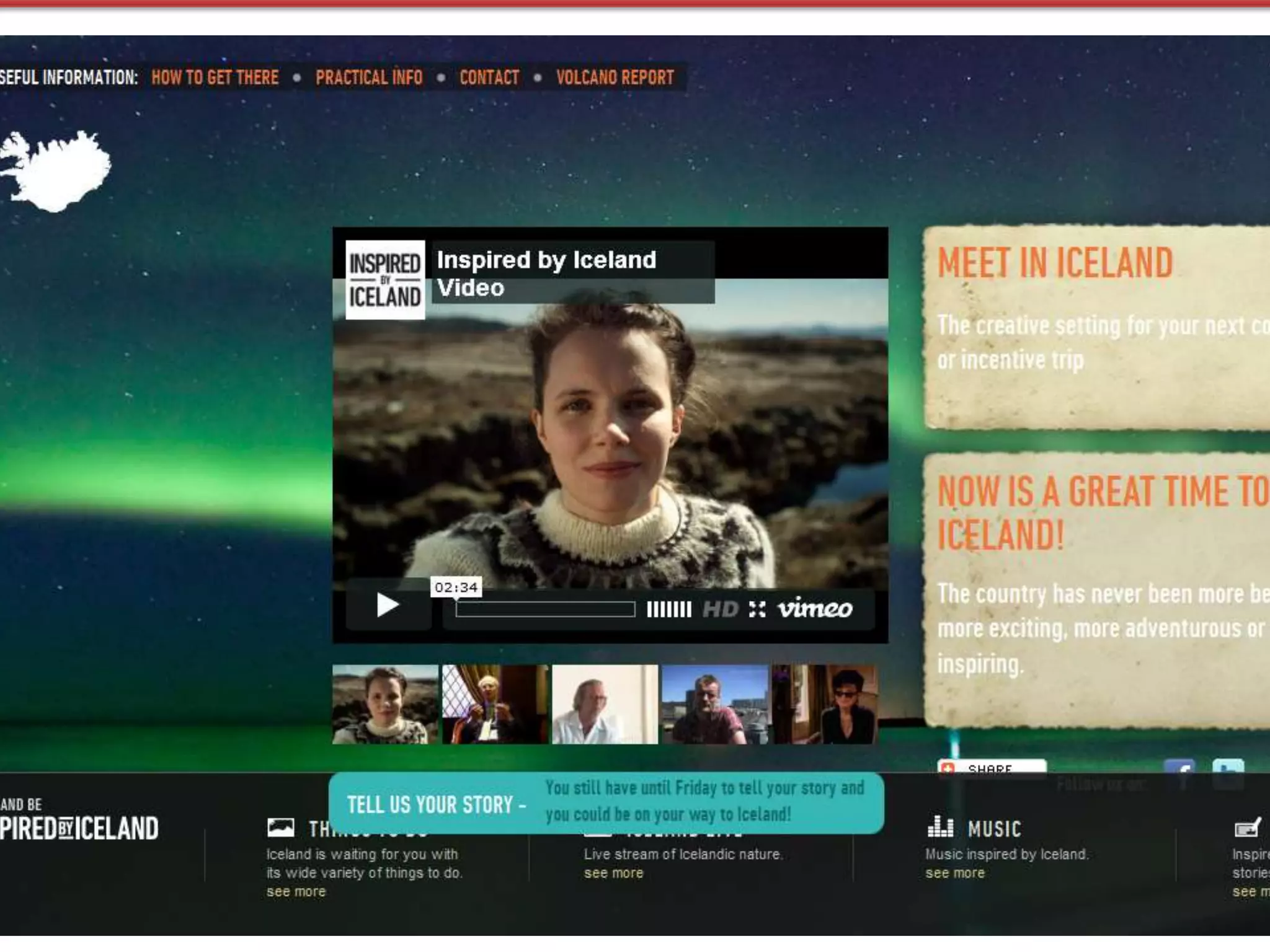Click the Inspired by Iceland logo badge
1270x952 pixels.
coord(385,280)
